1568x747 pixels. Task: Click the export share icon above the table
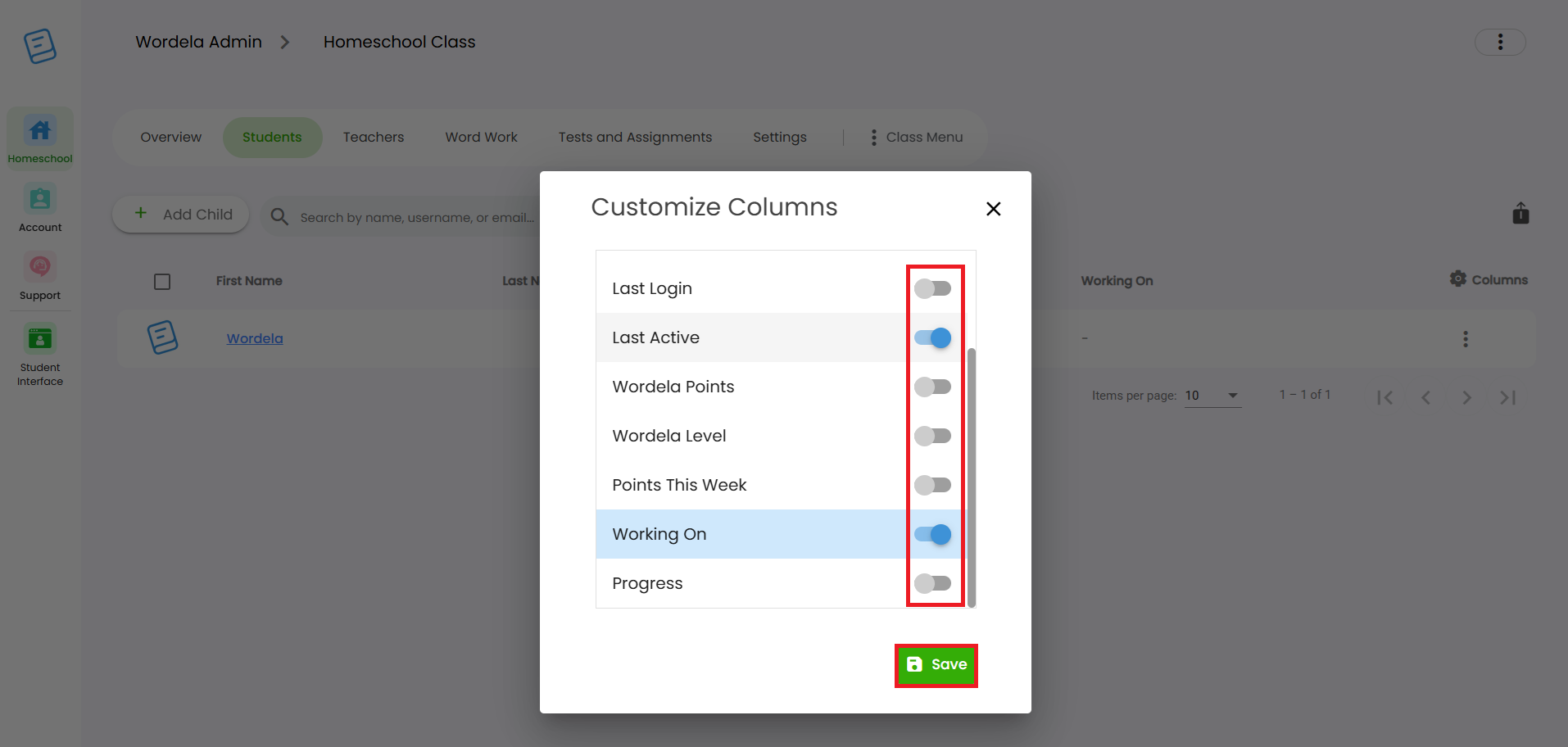1520,213
